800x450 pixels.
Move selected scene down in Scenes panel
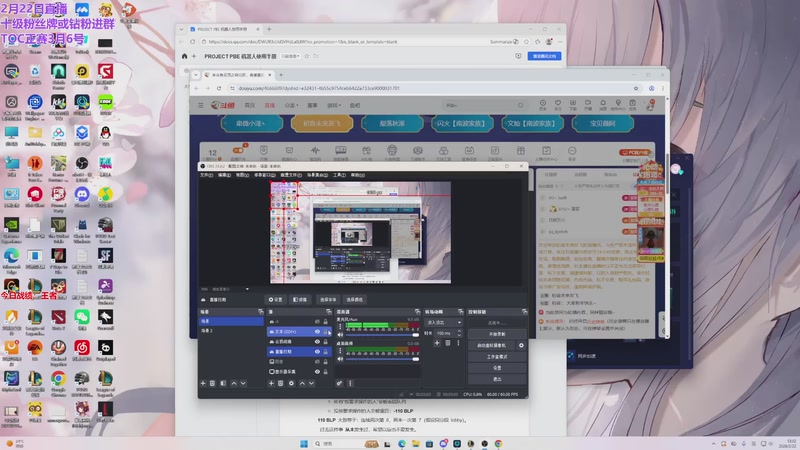[243, 383]
